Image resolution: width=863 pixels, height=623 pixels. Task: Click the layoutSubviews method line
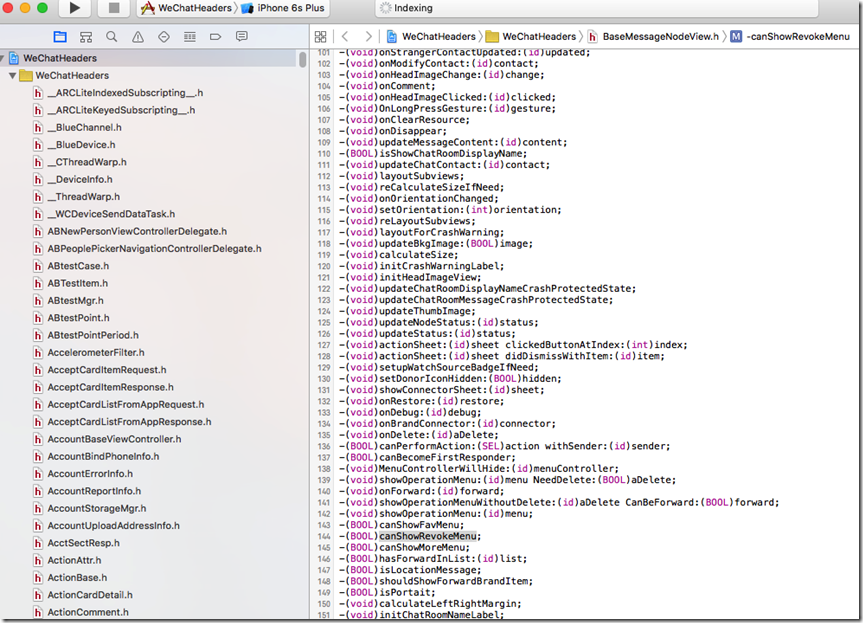(401, 176)
